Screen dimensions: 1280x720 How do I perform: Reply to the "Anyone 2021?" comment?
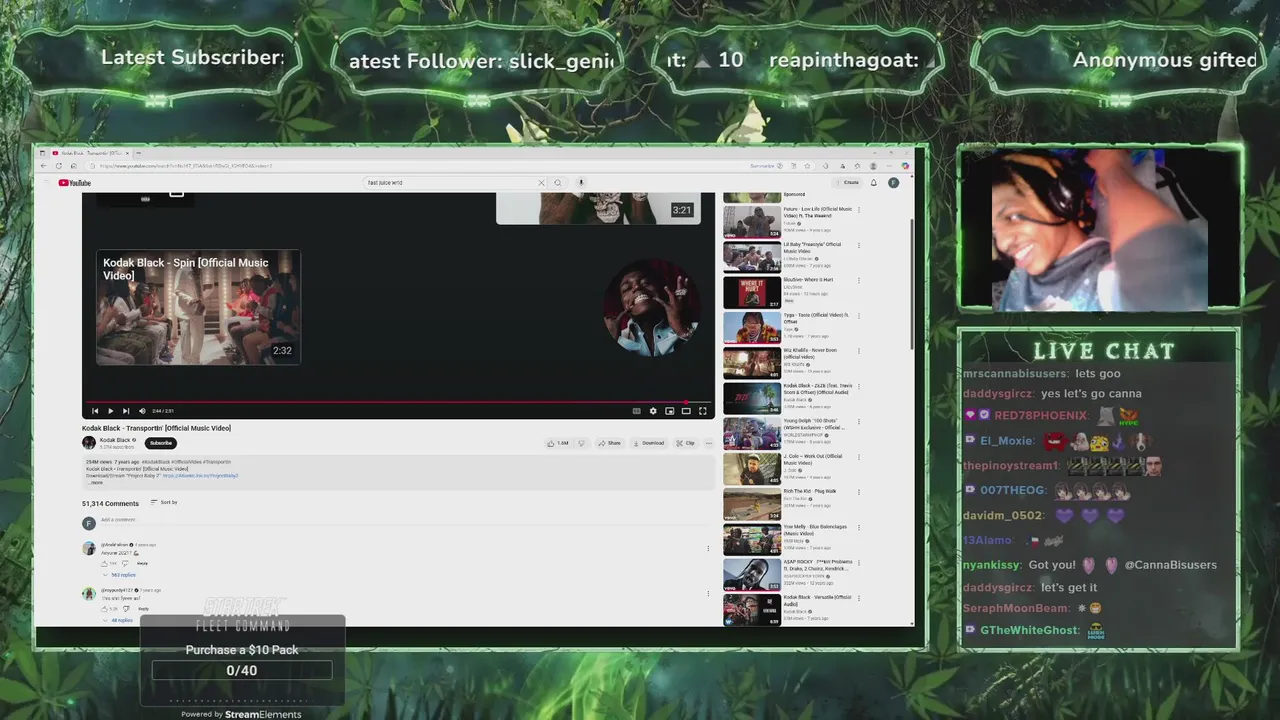[x=142, y=563]
